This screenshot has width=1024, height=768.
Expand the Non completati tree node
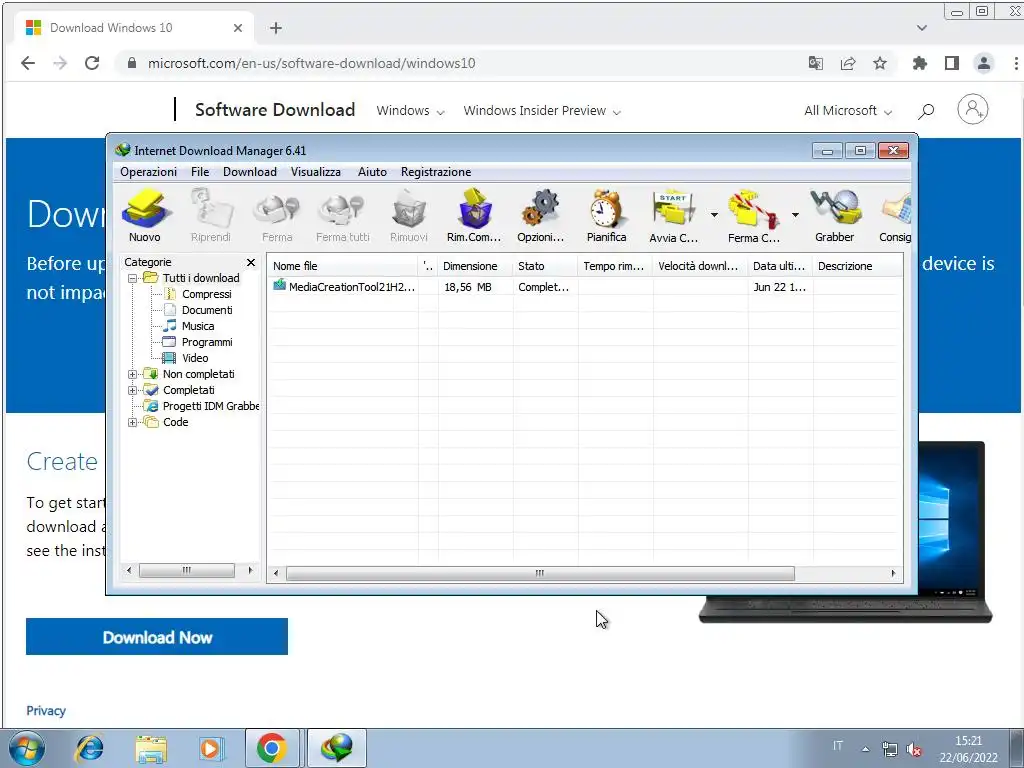[133, 374]
